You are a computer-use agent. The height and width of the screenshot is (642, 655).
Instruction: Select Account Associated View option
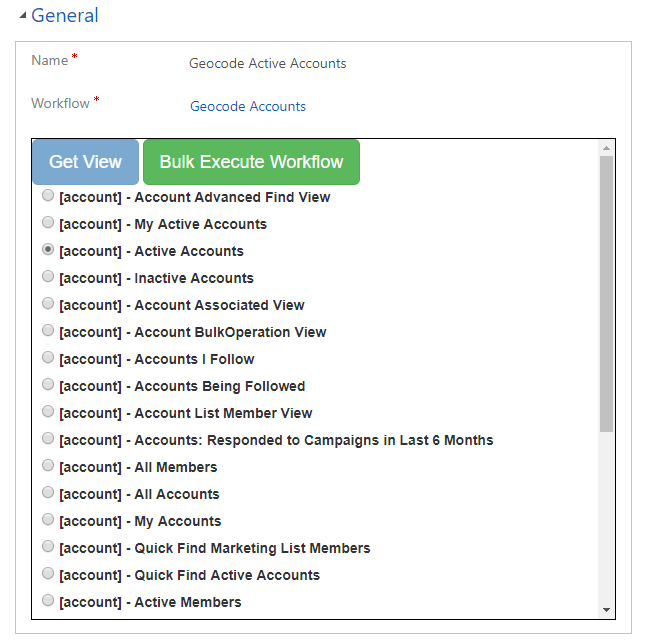[48, 305]
